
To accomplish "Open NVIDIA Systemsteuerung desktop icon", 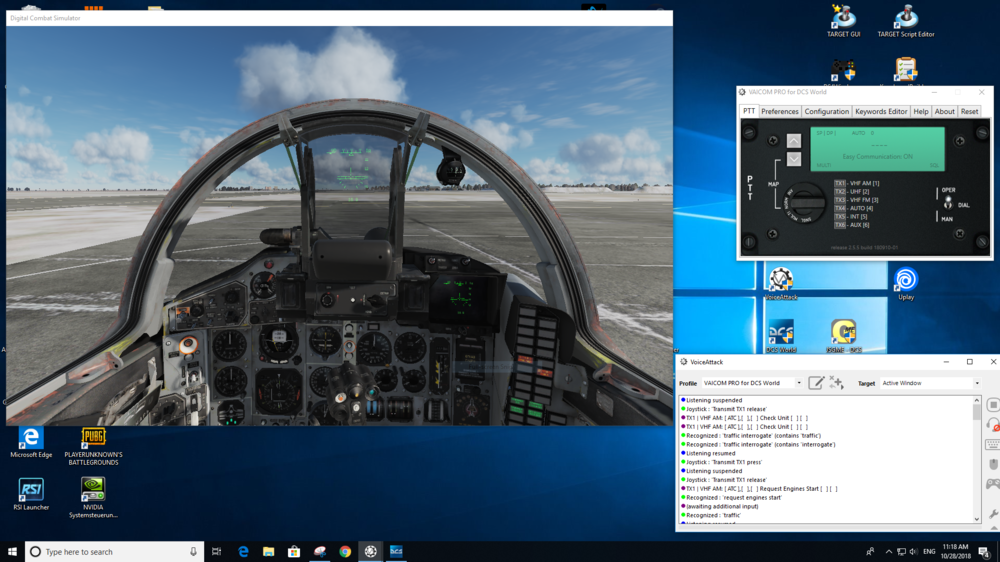I will click(x=93, y=498).
